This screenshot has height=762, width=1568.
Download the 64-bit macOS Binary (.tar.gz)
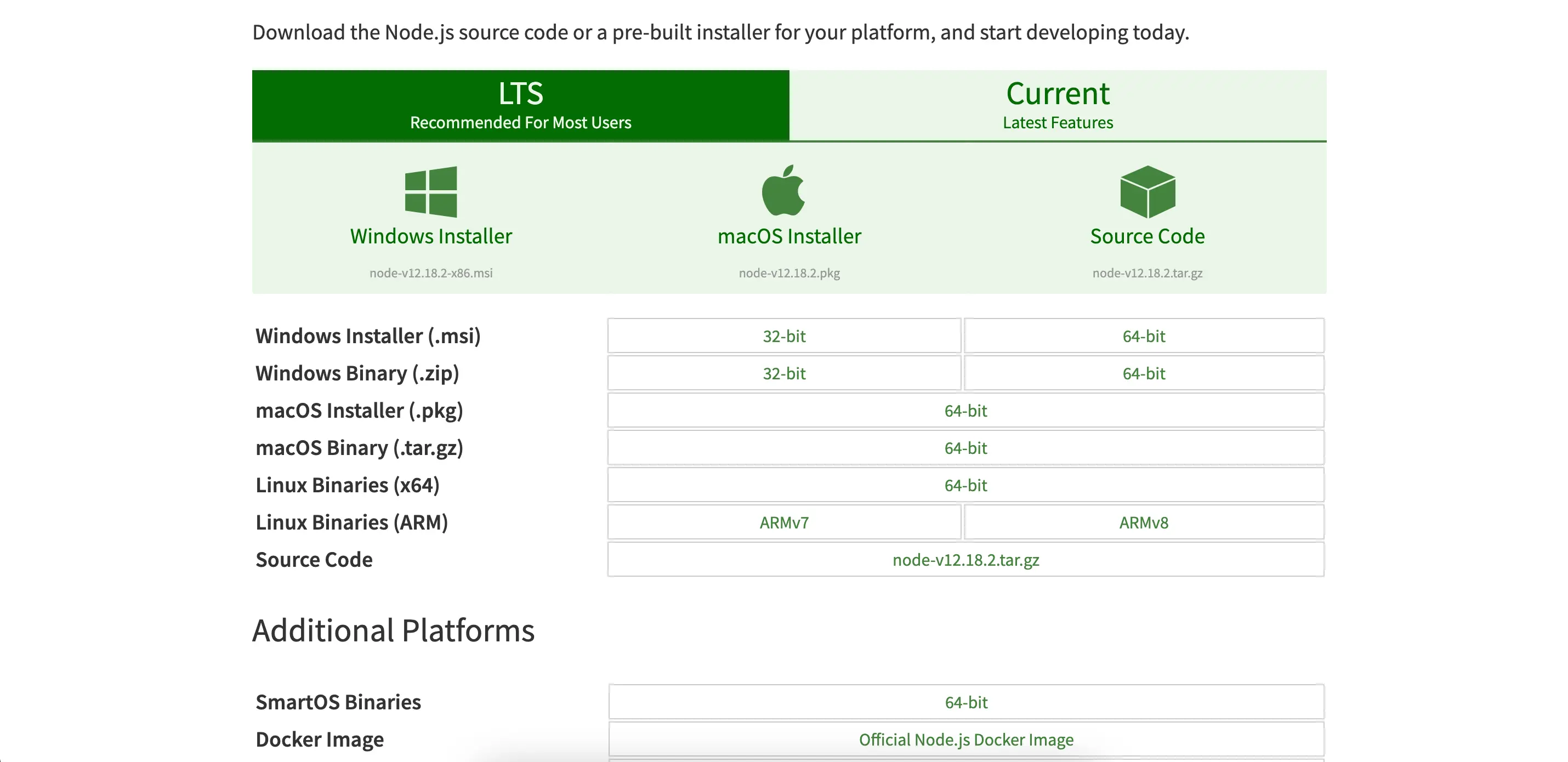(965, 448)
